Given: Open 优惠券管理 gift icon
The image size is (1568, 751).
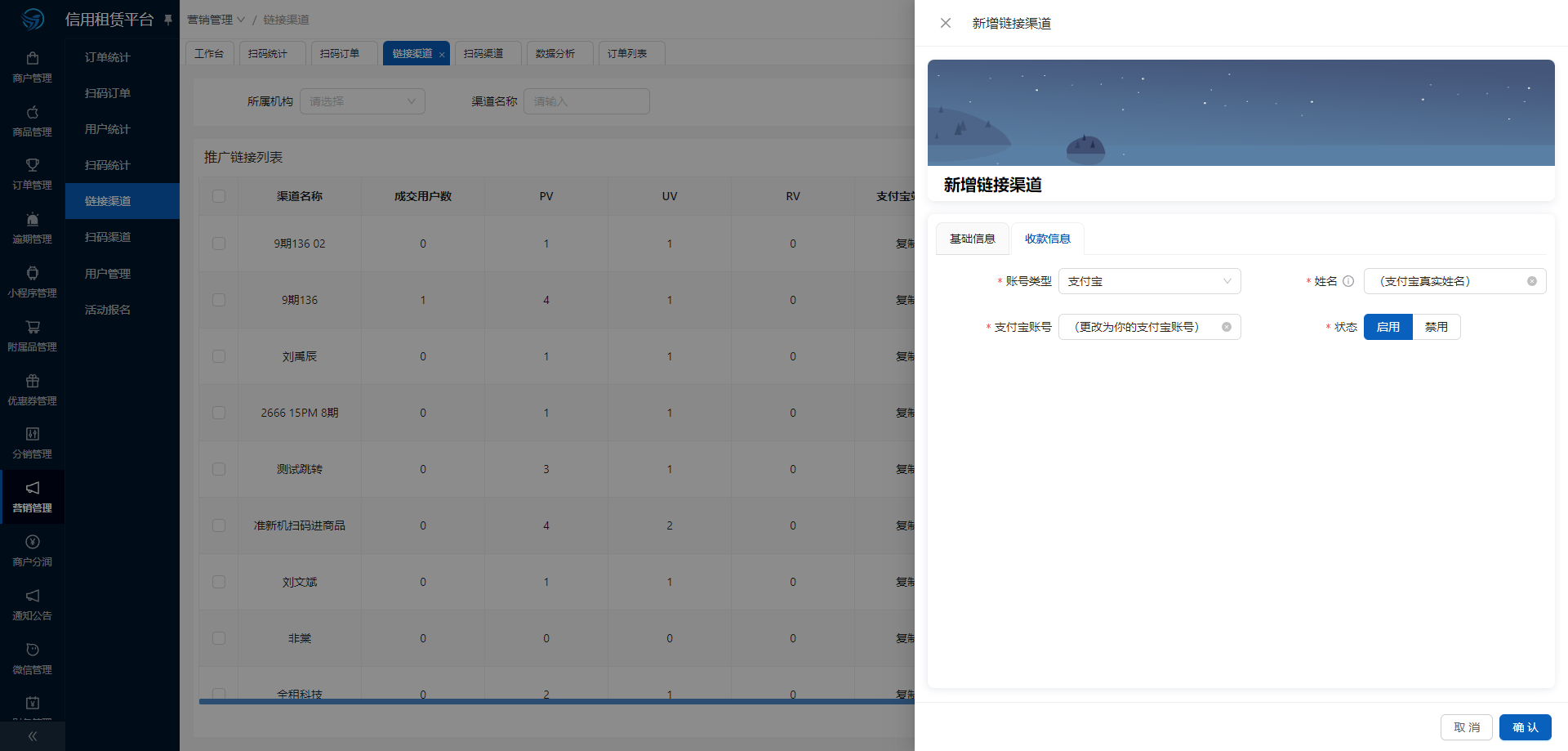Looking at the screenshot, I should click(x=33, y=381).
